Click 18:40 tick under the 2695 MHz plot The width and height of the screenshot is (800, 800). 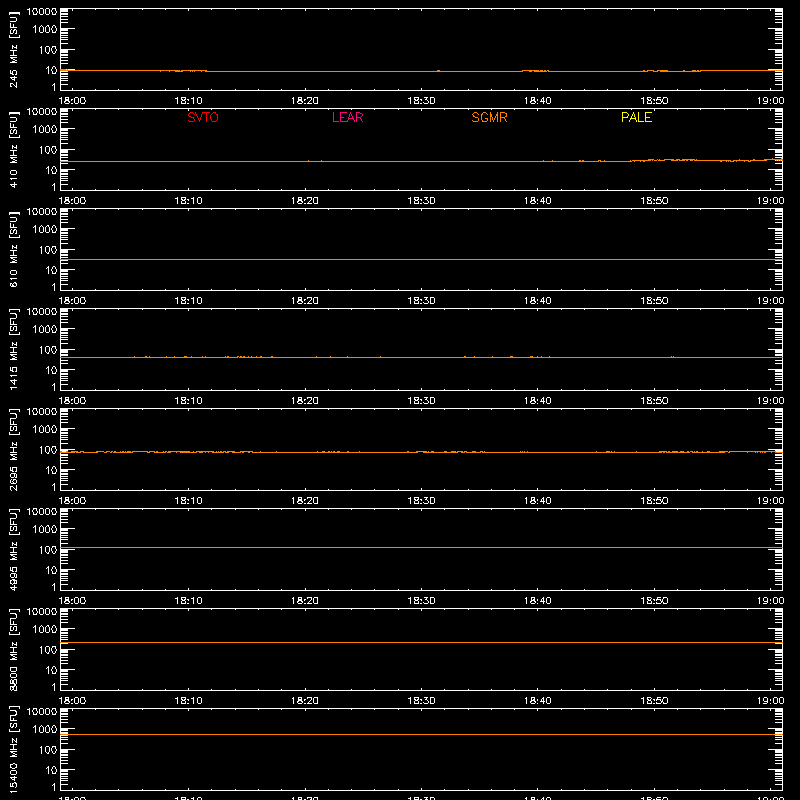point(538,501)
